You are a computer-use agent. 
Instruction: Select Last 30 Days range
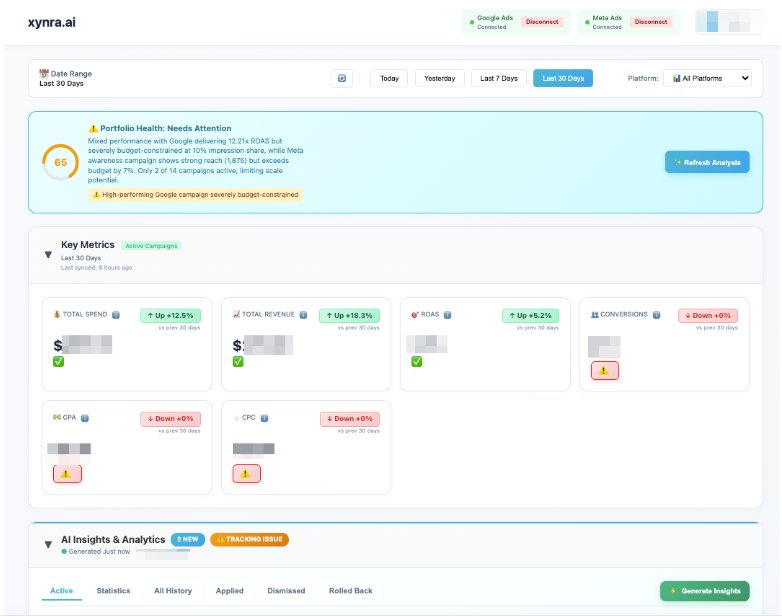563,78
